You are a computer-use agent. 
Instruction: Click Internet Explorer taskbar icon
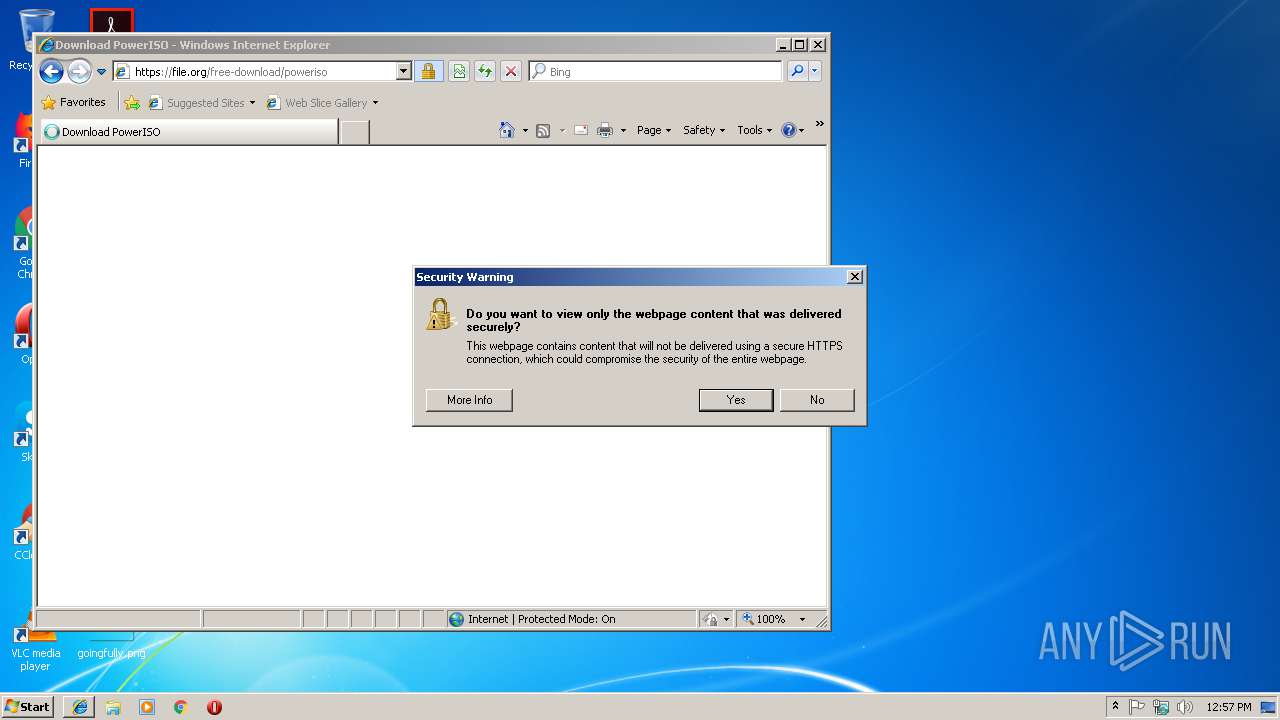[80, 707]
